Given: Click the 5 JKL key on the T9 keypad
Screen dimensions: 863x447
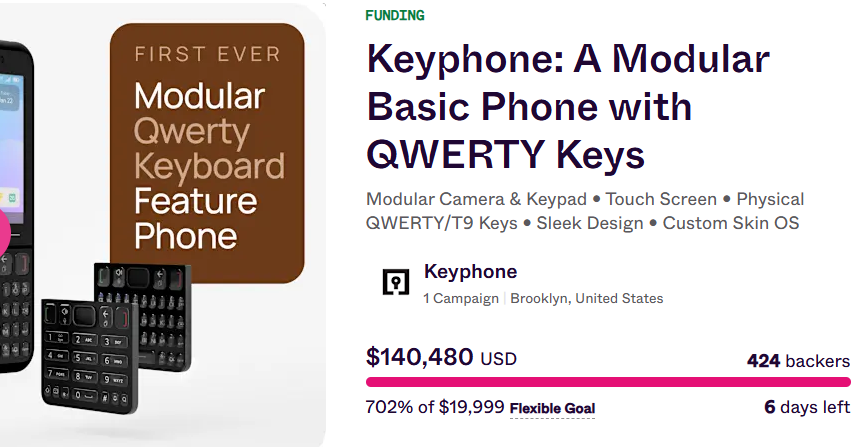Looking at the screenshot, I should click(83, 358).
